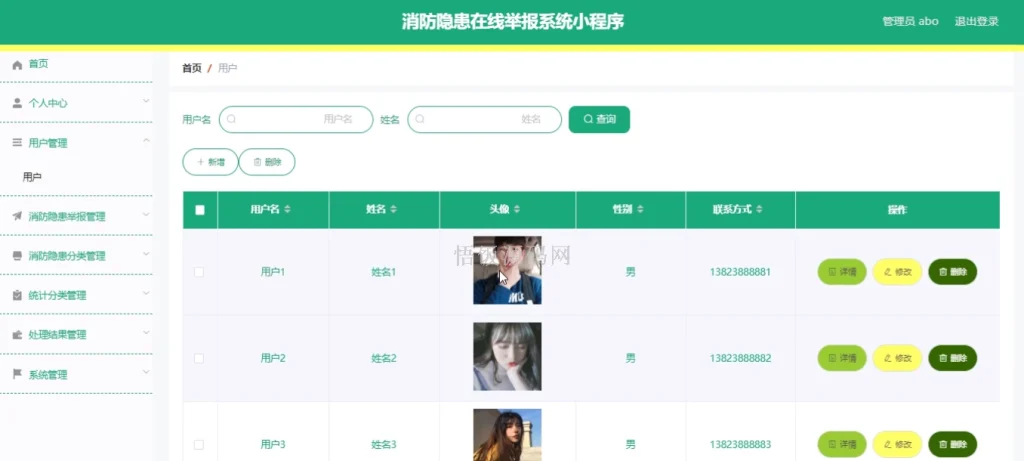
Task: Expand the 消防隐患分类管理 chevron
Action: tap(146, 253)
